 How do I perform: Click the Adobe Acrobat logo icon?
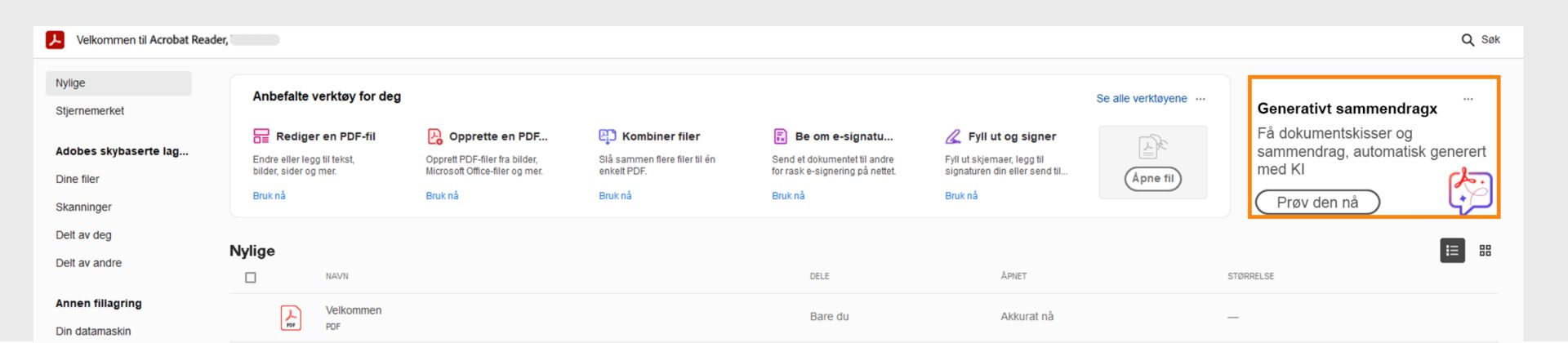tap(55, 40)
